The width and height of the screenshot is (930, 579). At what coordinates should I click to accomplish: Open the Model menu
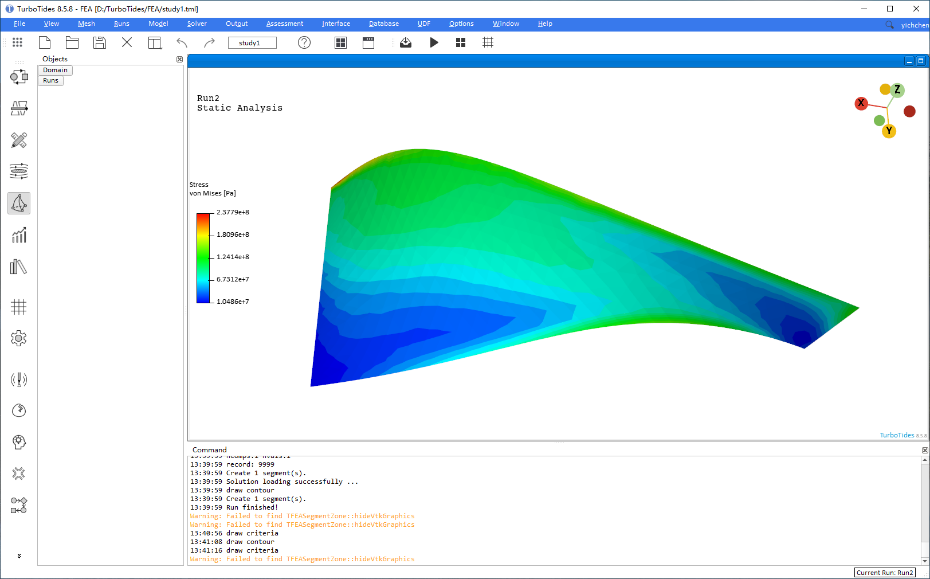click(158, 24)
